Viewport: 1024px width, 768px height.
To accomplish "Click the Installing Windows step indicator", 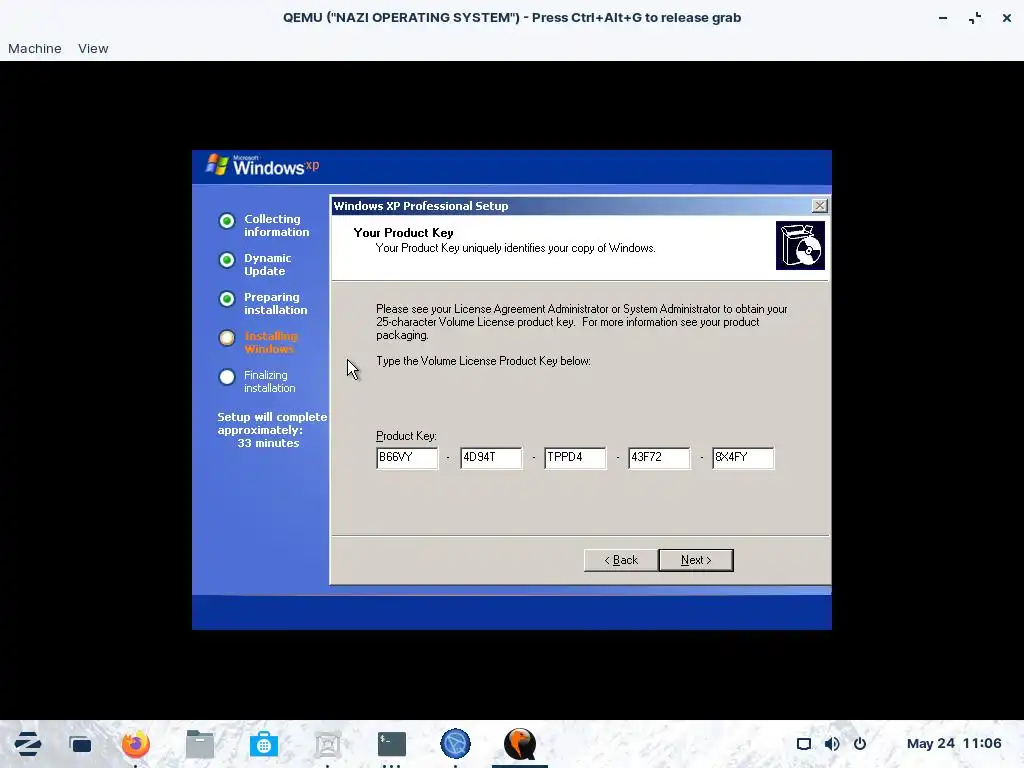I will (227, 338).
